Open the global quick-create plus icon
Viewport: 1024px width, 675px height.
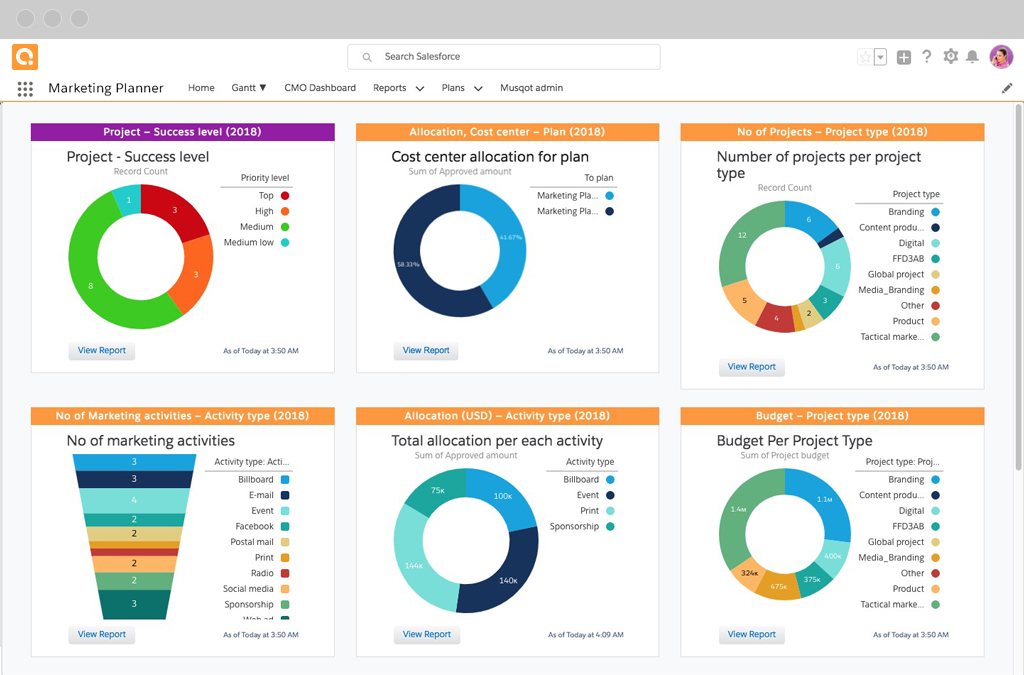tap(903, 57)
